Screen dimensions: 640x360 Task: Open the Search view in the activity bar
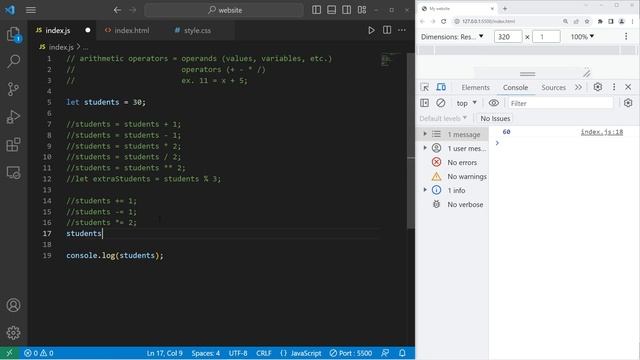point(13,62)
